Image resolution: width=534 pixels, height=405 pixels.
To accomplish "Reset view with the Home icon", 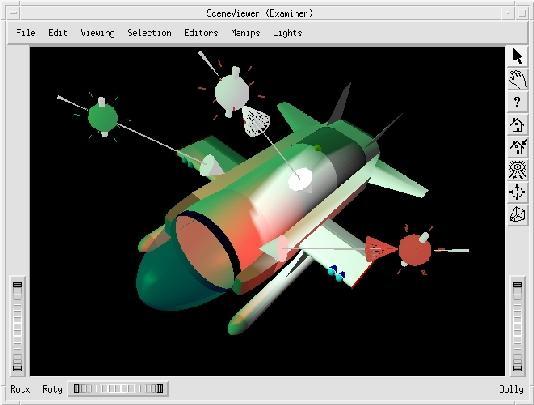I will (517, 124).
